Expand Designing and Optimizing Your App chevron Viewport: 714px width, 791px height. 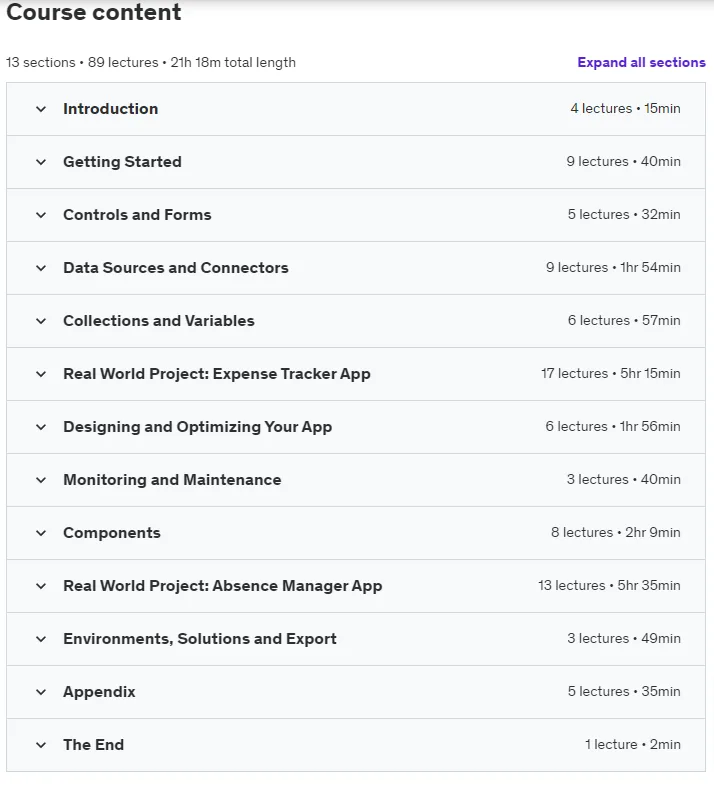pos(41,427)
